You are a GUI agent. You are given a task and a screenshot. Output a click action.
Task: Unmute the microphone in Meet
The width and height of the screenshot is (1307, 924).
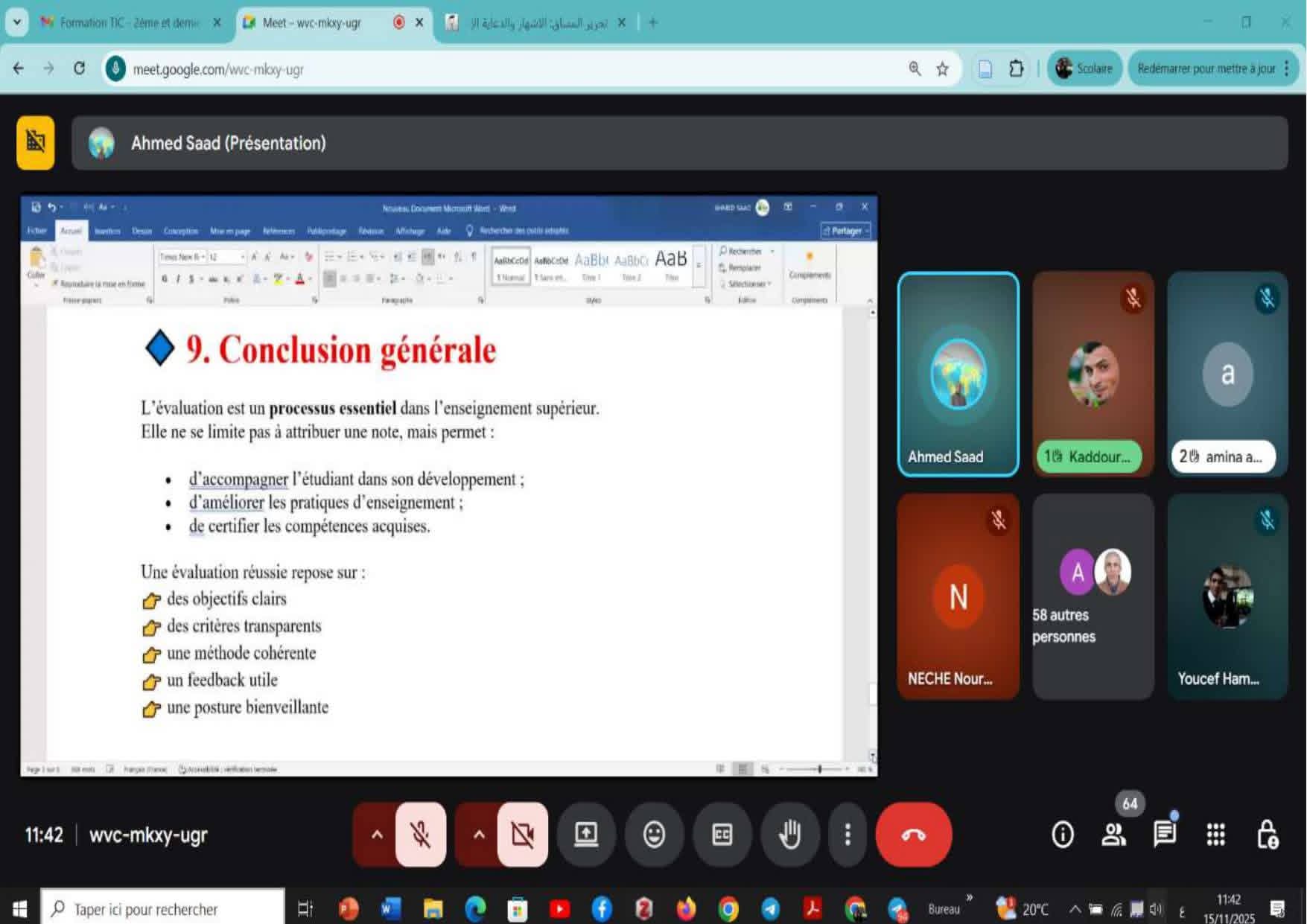point(421,835)
